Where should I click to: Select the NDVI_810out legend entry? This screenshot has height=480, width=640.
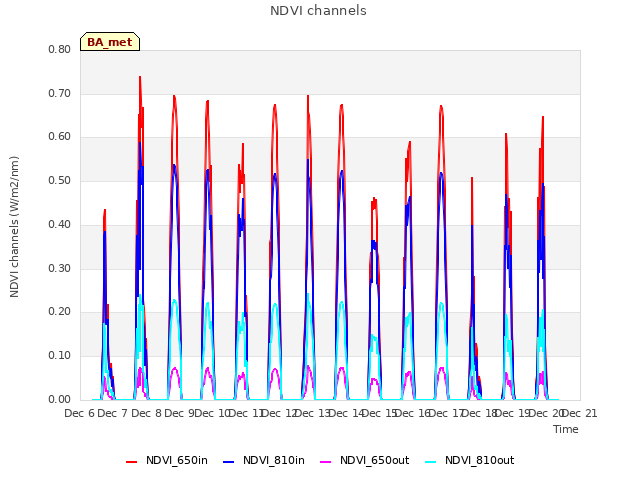(x=470, y=460)
